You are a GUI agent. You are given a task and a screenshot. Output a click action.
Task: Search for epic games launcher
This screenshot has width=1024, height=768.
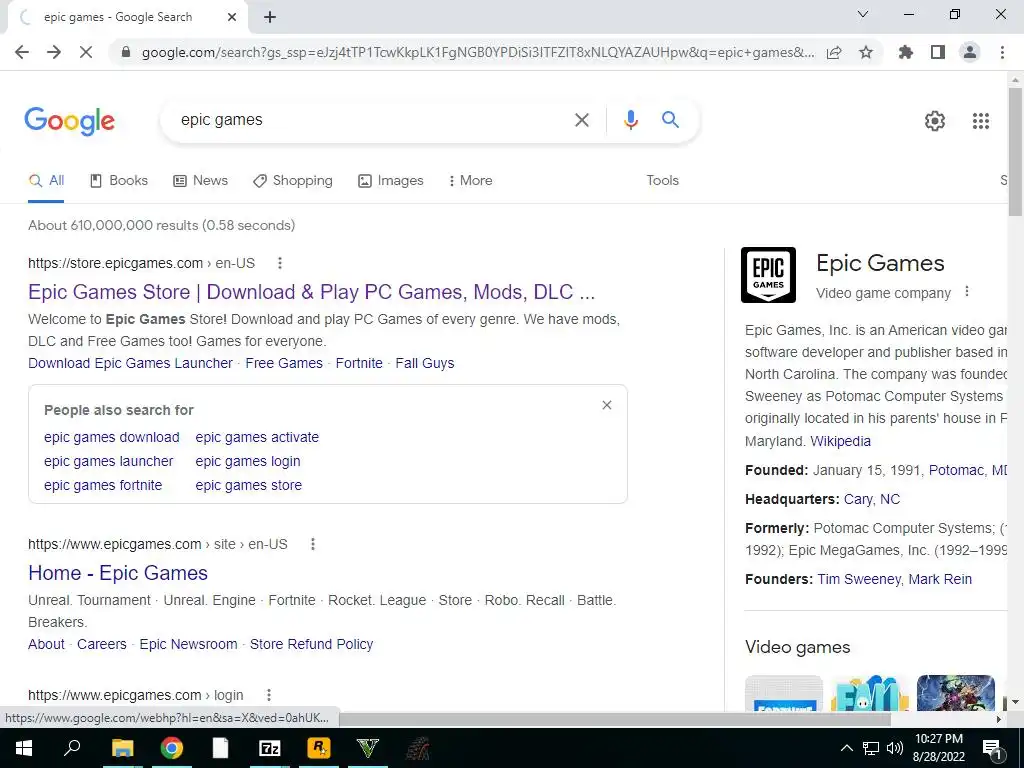coord(108,462)
